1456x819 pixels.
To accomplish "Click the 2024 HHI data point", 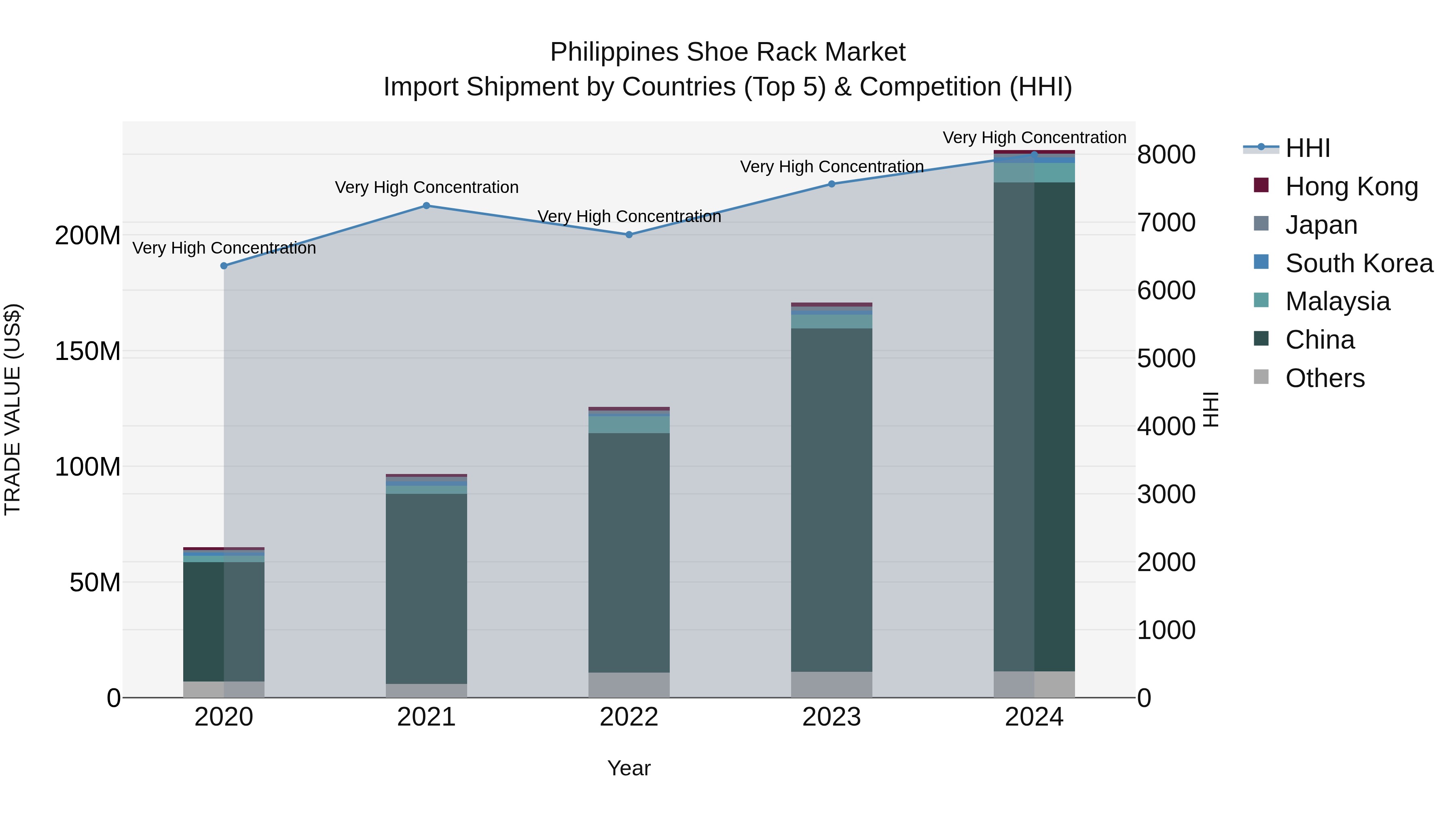I will 1034,154.
